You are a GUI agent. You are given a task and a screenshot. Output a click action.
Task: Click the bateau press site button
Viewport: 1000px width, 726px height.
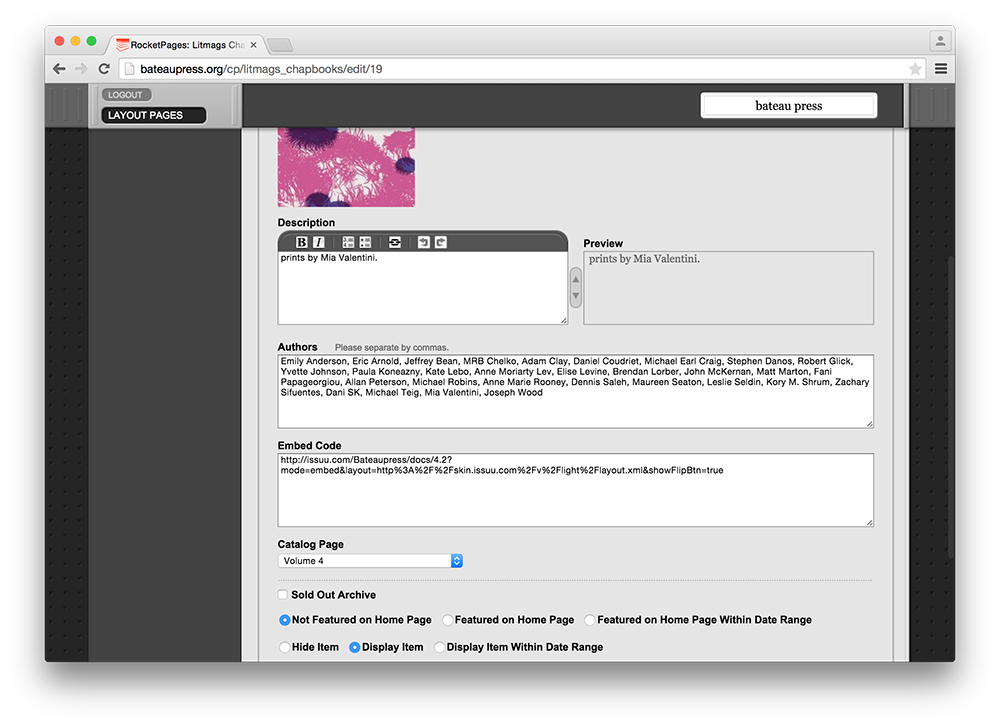(x=788, y=105)
